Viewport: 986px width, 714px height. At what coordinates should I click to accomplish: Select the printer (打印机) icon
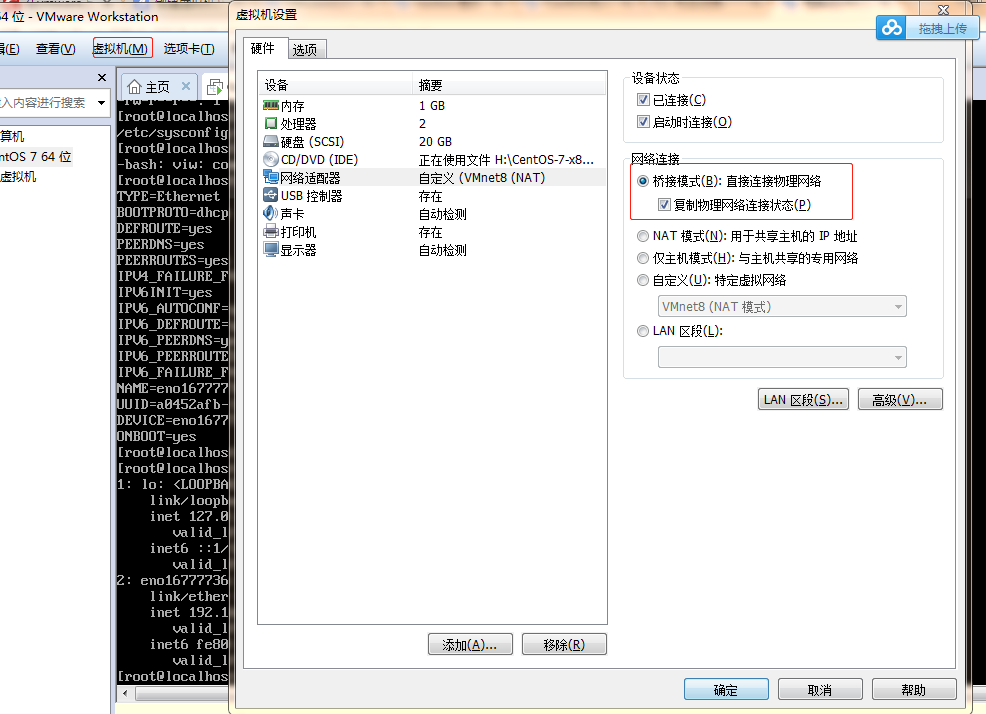point(270,231)
